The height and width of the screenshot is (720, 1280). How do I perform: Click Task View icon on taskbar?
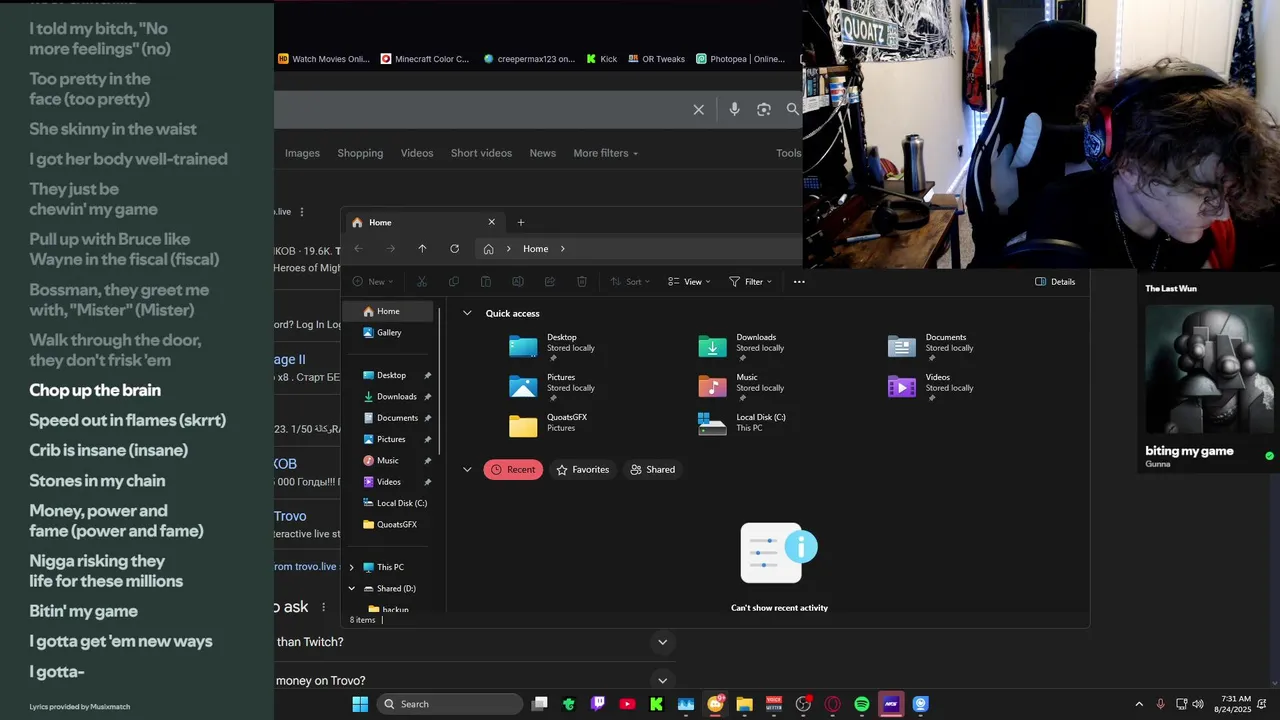pos(540,704)
